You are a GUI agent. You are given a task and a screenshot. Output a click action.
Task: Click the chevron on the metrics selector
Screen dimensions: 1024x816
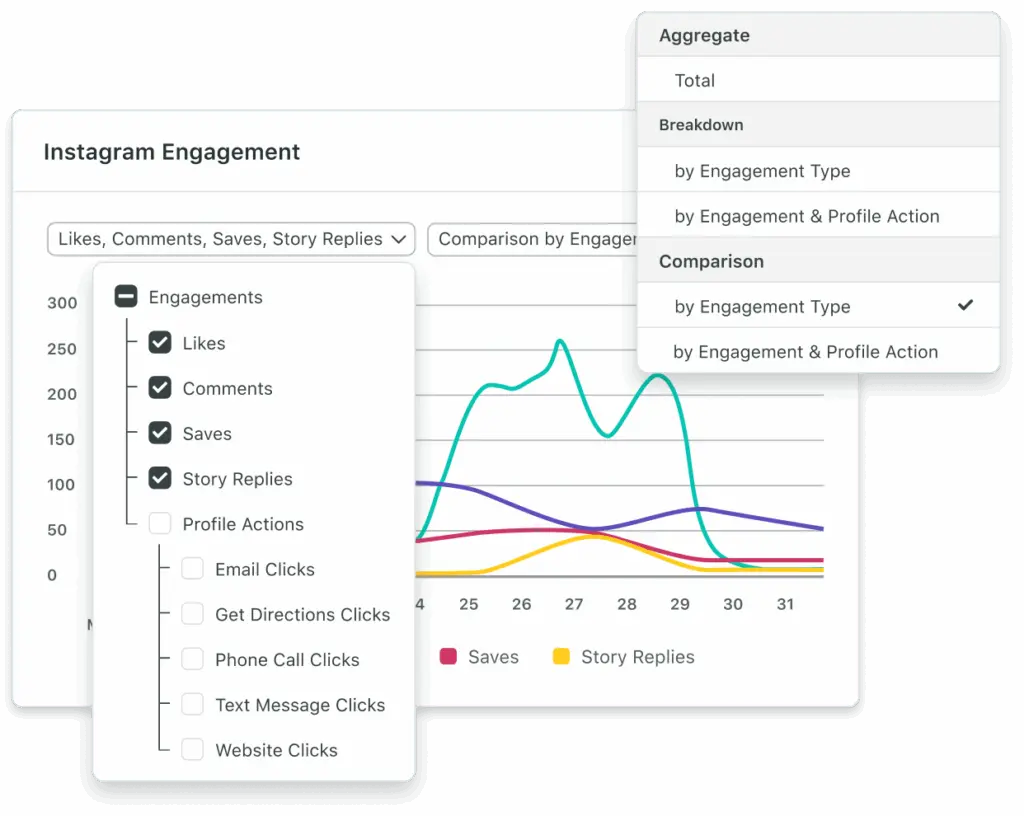click(x=401, y=239)
